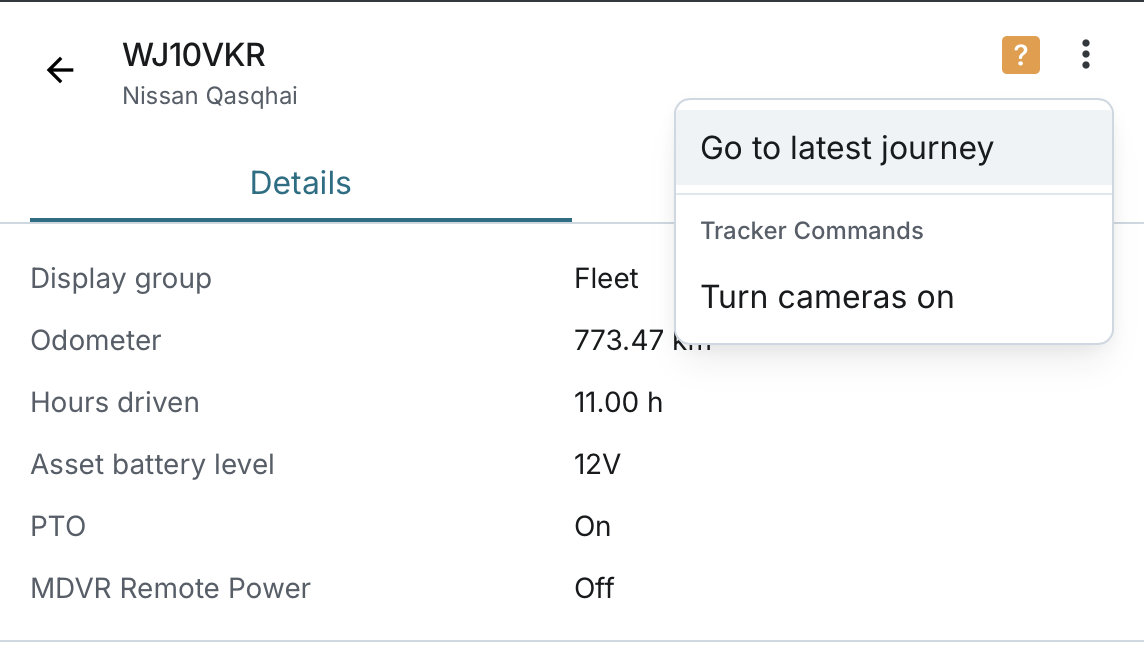The image size is (1144, 648).
Task: Click the 12V battery value
Action: [x=598, y=464]
